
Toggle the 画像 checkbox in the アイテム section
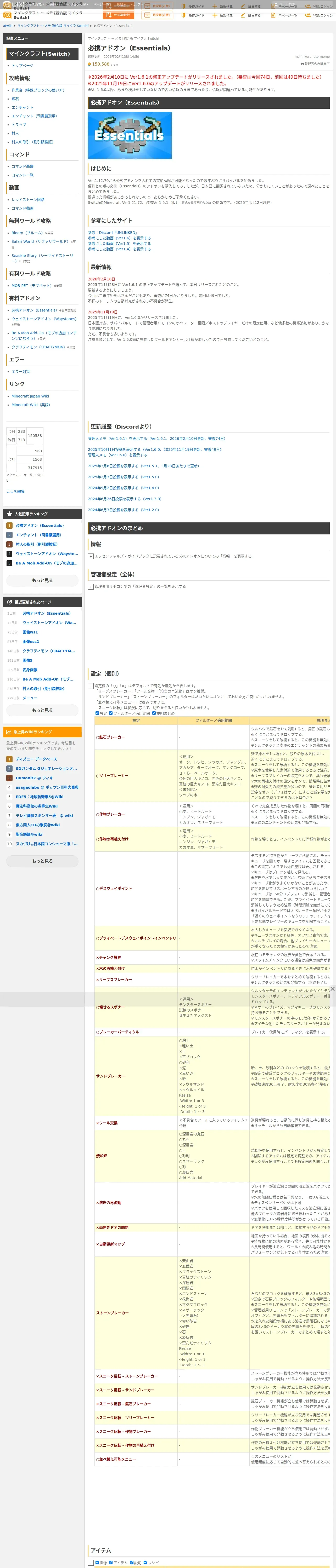(x=97, y=1563)
